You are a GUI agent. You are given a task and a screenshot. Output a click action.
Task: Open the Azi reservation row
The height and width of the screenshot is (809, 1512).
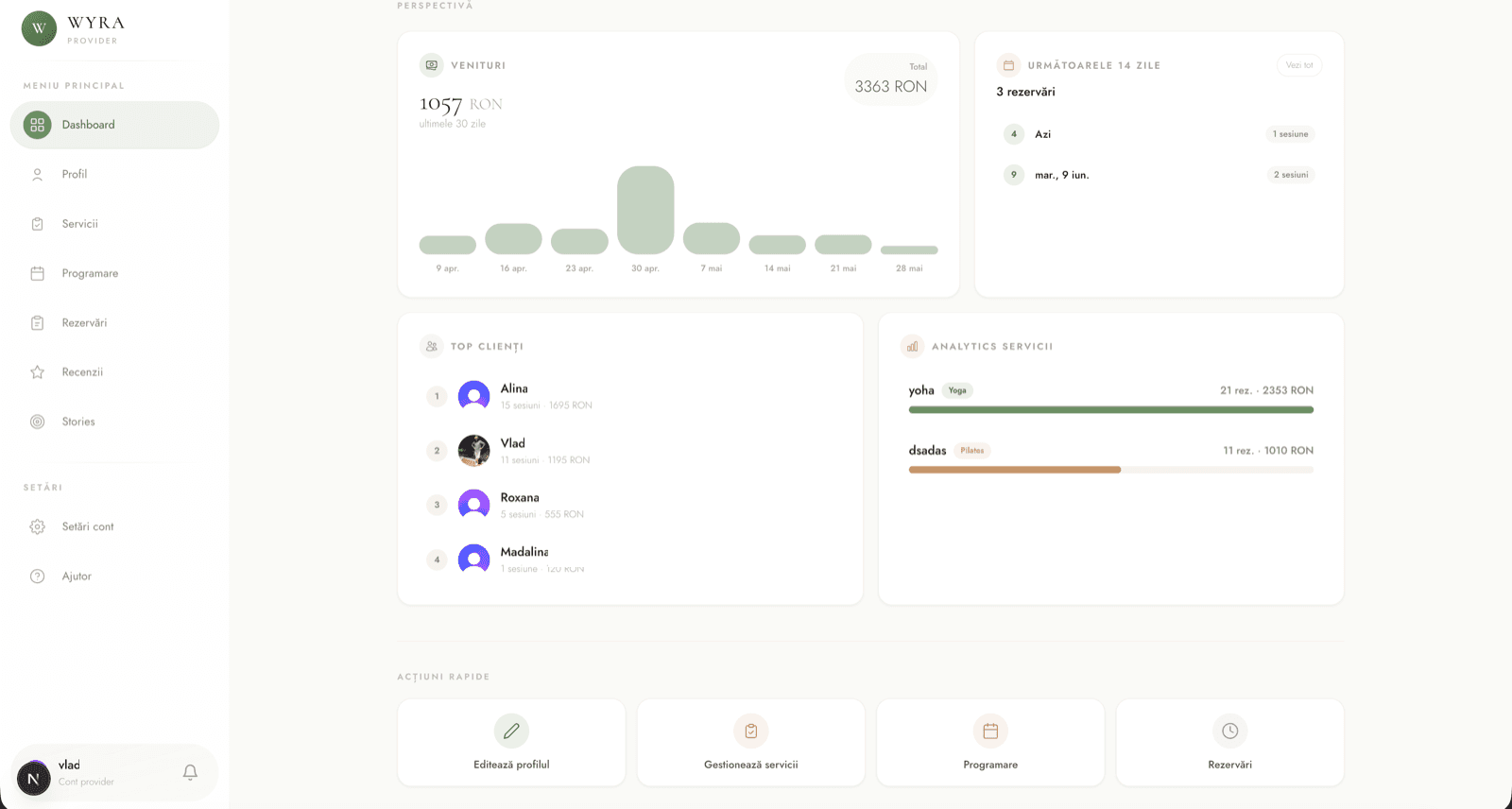click(1160, 134)
